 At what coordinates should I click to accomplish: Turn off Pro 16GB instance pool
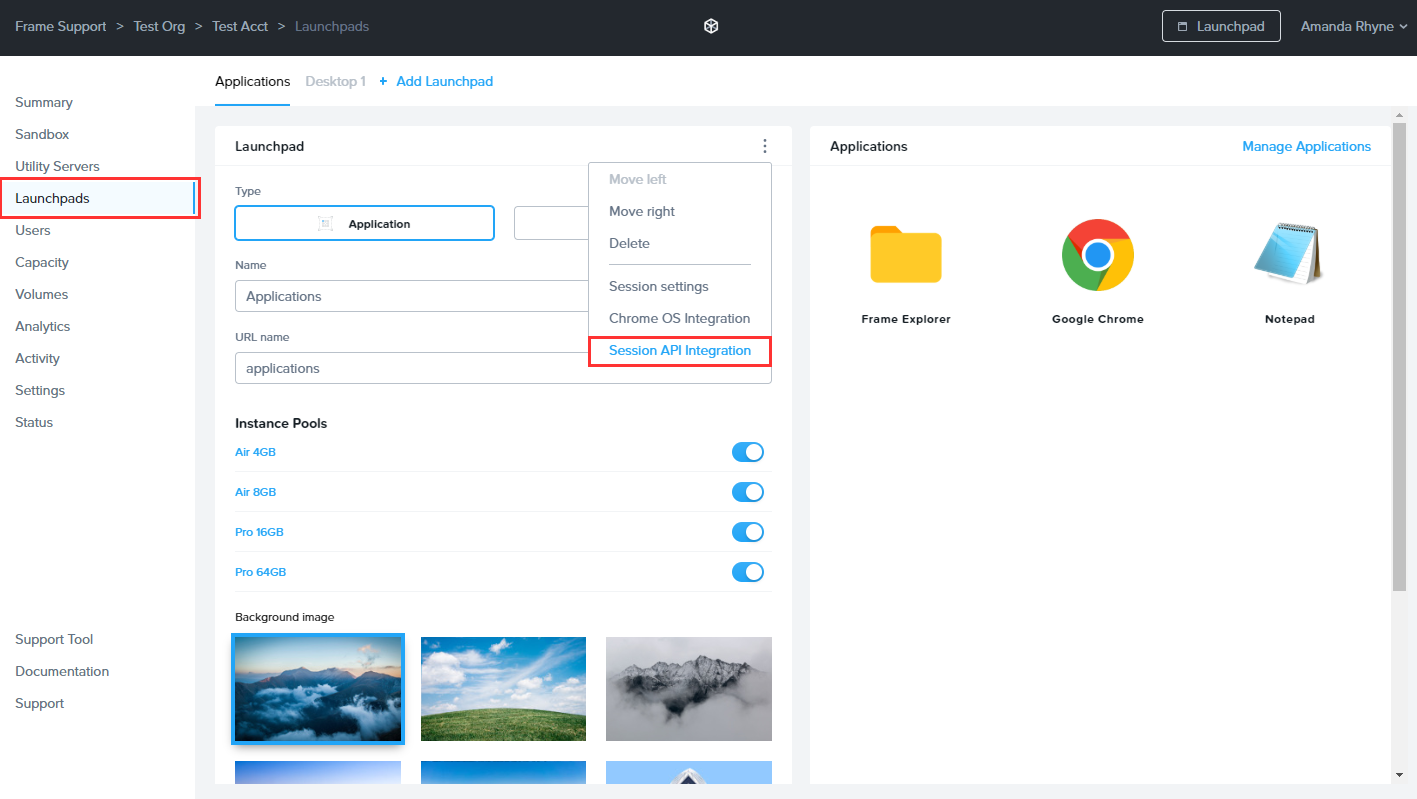tap(747, 532)
